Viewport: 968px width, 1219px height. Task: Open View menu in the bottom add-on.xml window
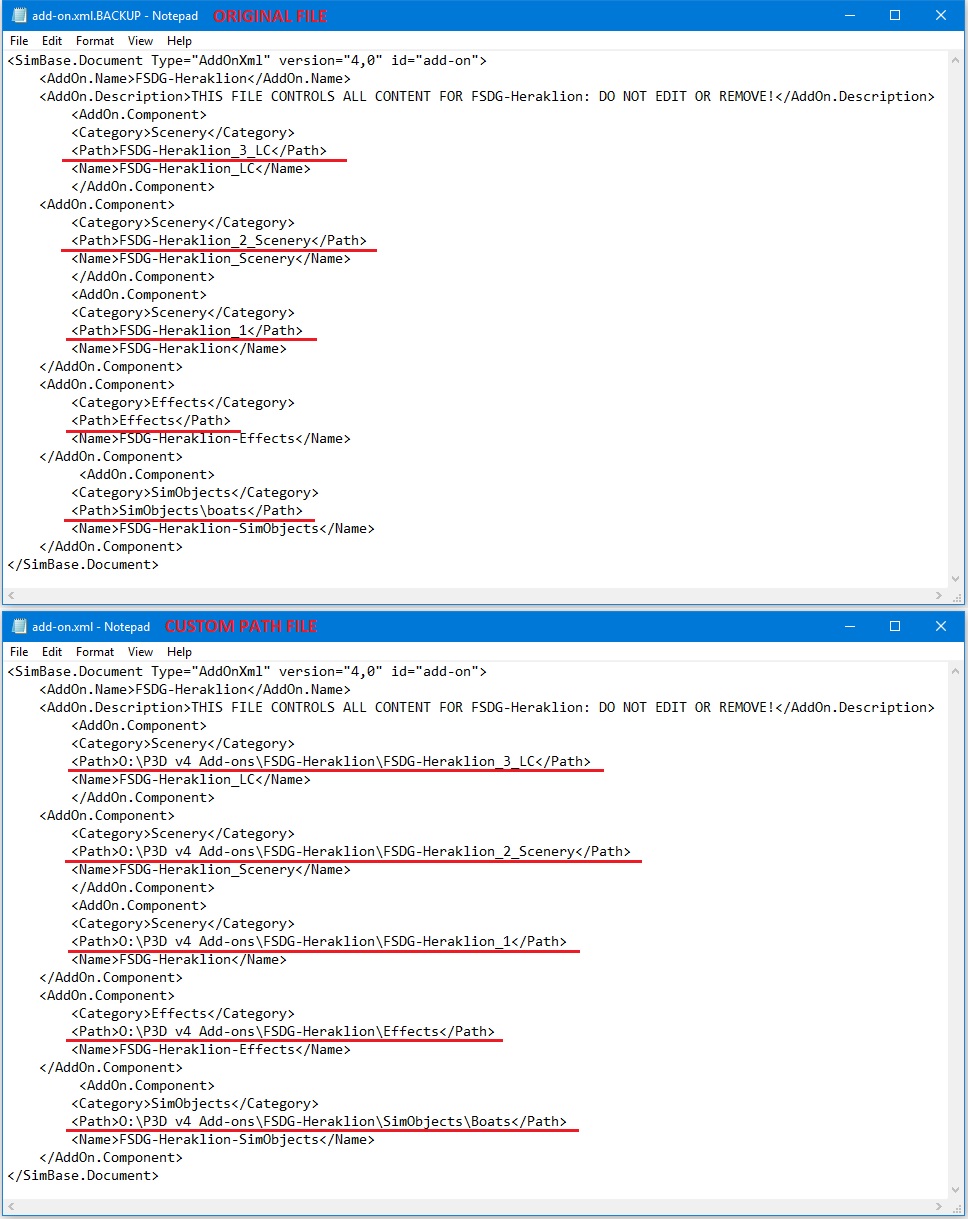(141, 652)
